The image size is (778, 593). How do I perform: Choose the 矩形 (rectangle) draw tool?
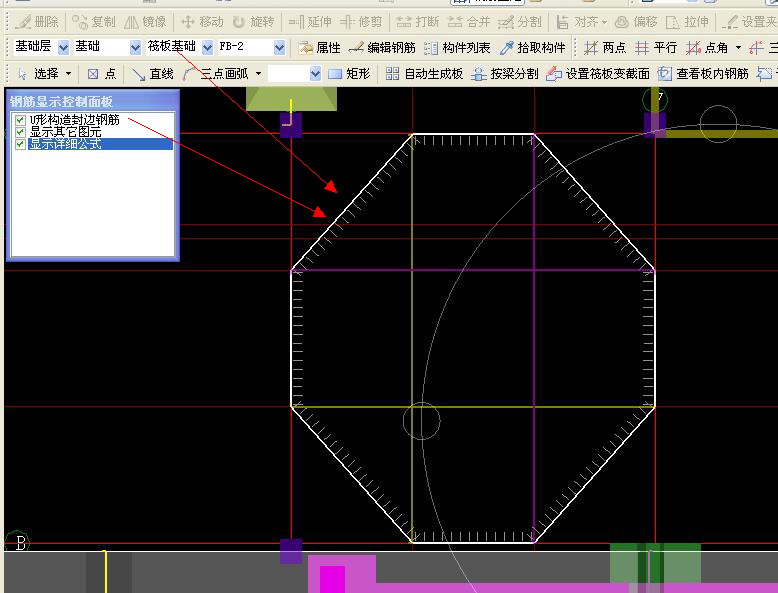click(x=349, y=74)
